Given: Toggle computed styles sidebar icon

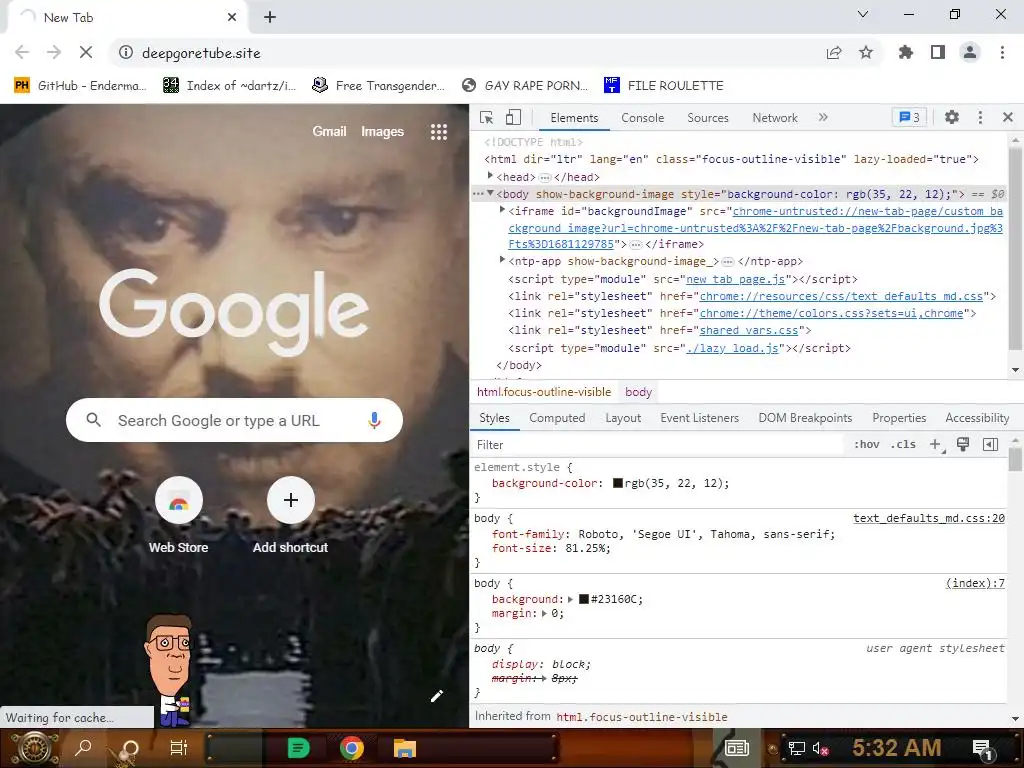Looking at the screenshot, I should pyautogui.click(x=990, y=445).
